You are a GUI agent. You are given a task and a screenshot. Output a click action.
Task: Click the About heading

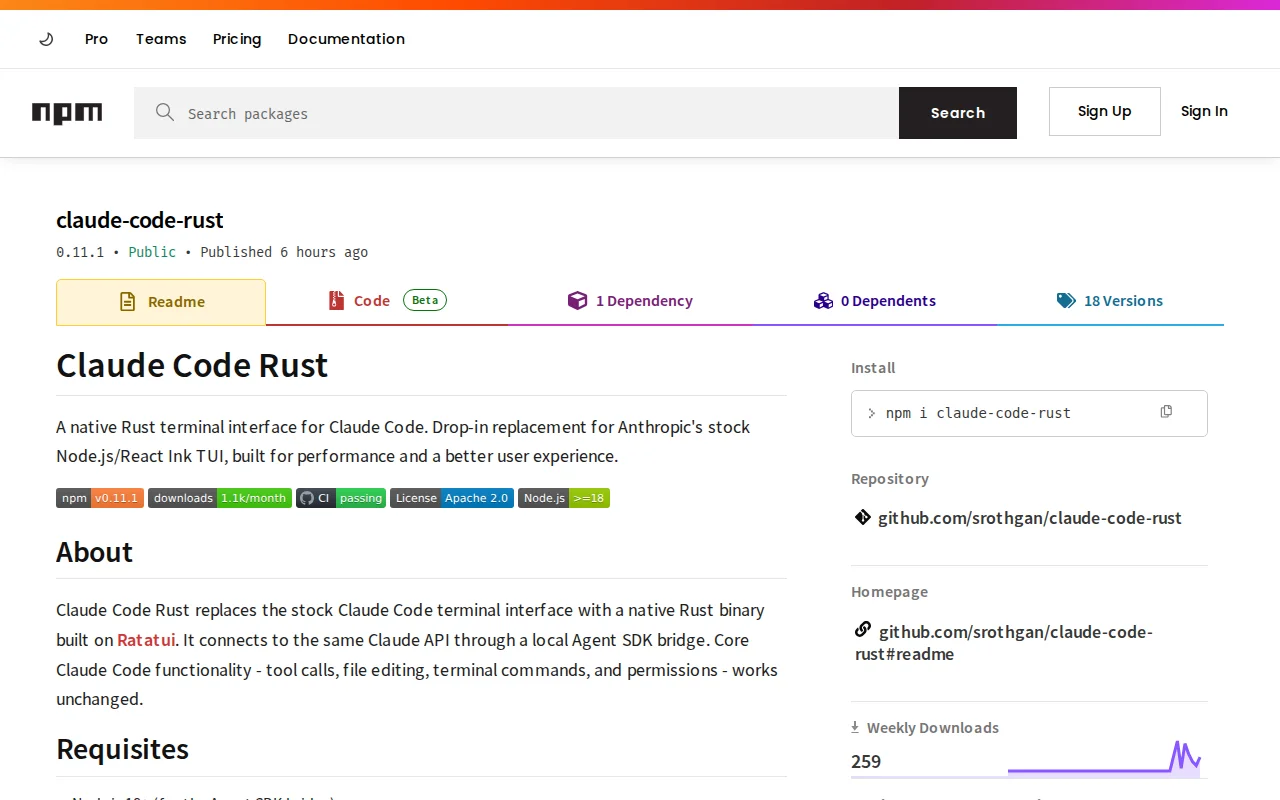(94, 552)
